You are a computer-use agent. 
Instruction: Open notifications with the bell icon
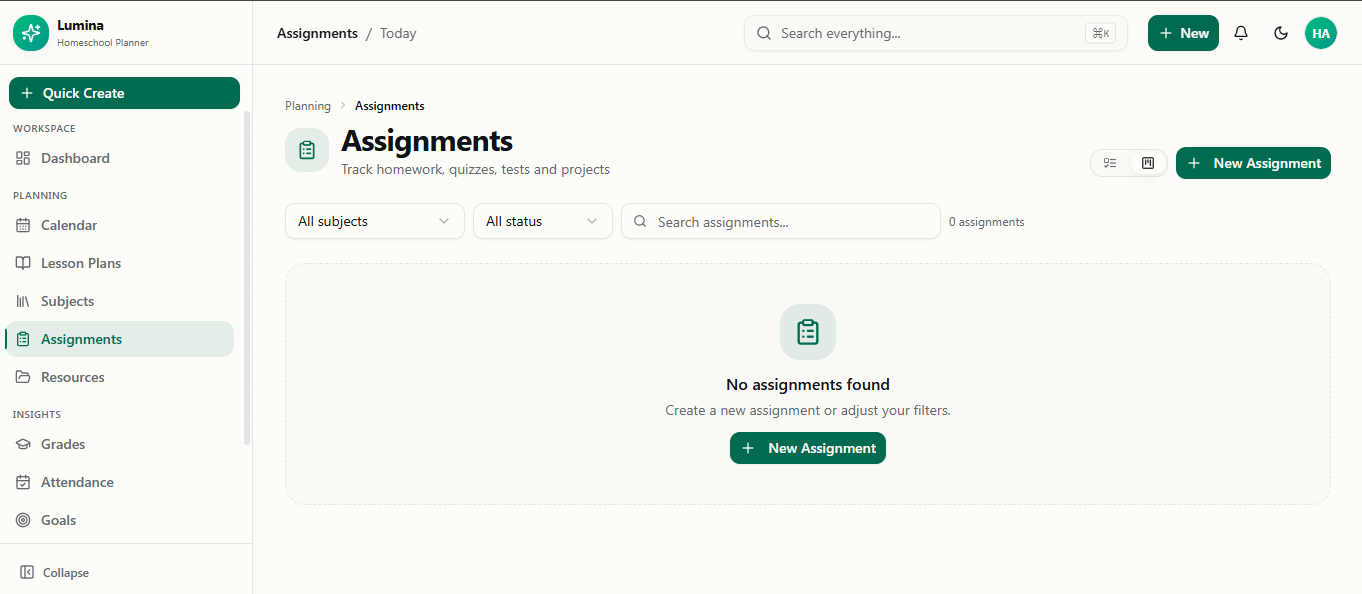(x=1241, y=33)
